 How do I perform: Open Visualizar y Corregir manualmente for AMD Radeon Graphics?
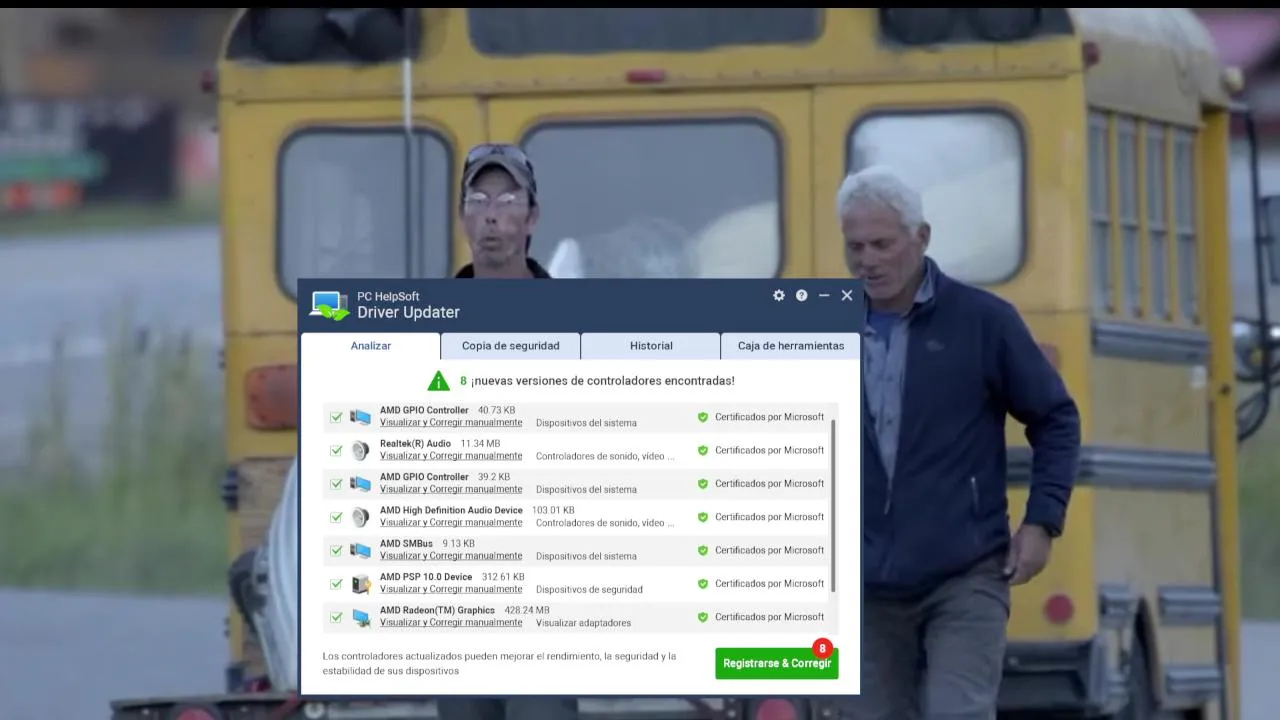[x=451, y=622]
